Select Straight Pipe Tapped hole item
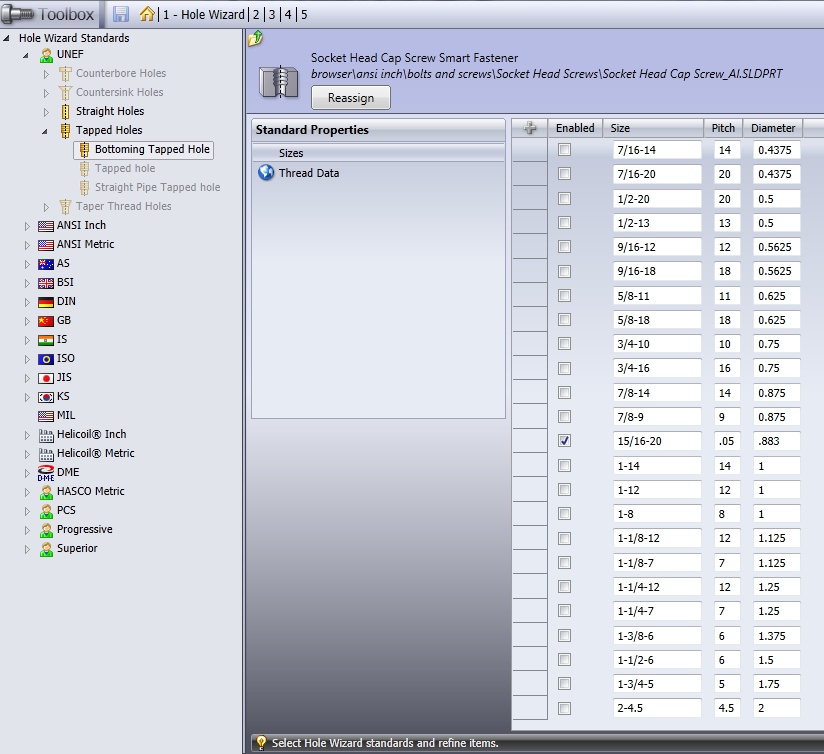Viewport: 824px width, 754px height. click(x=157, y=187)
